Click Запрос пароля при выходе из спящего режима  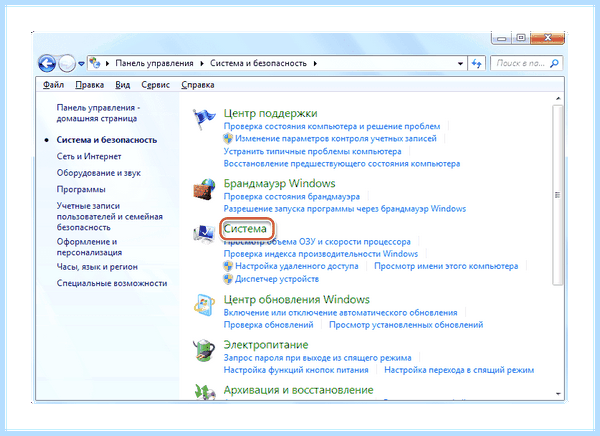point(317,358)
